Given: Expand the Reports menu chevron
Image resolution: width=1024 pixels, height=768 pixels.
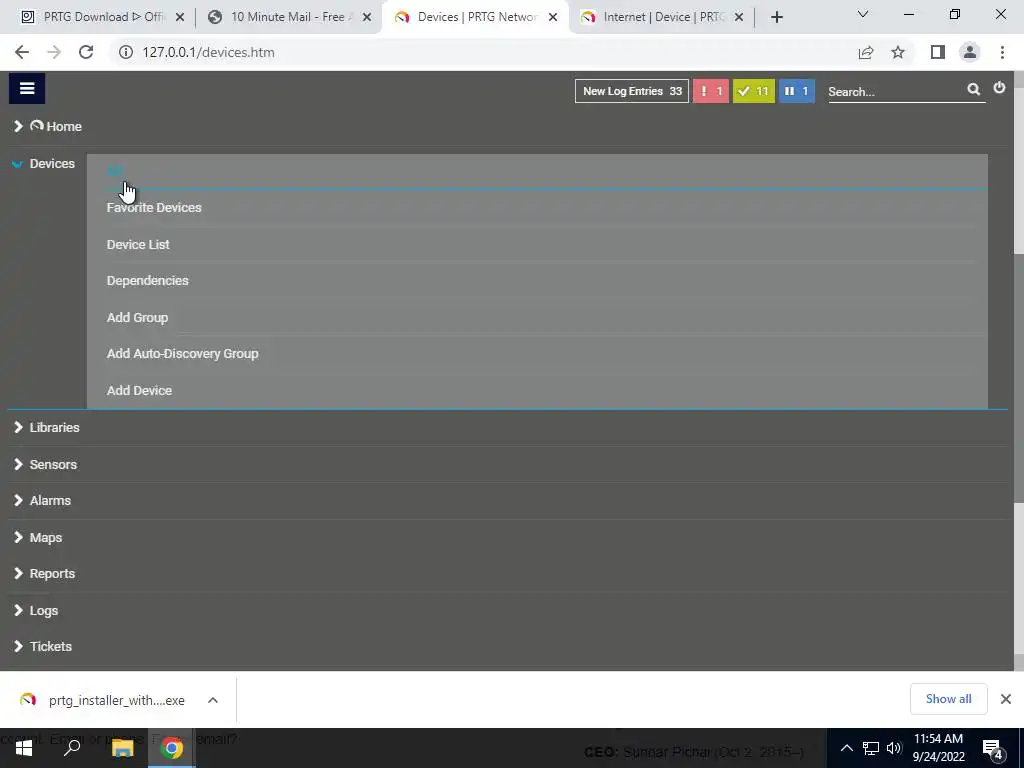Looking at the screenshot, I should 18,573.
